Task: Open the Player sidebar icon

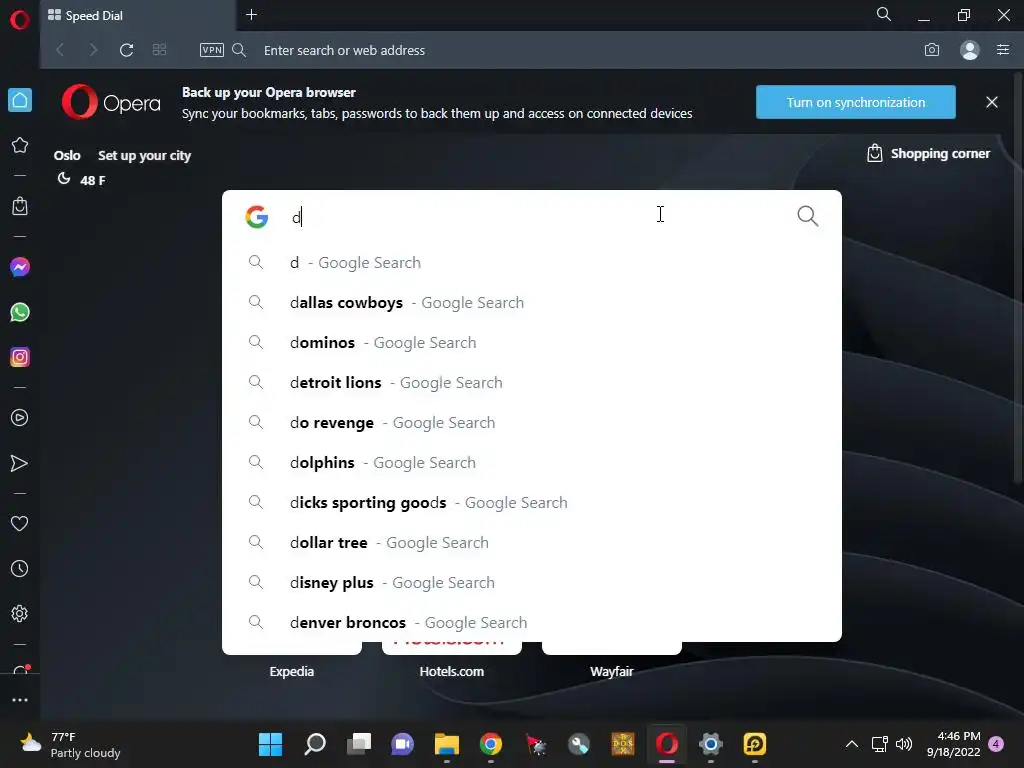Action: coord(20,418)
